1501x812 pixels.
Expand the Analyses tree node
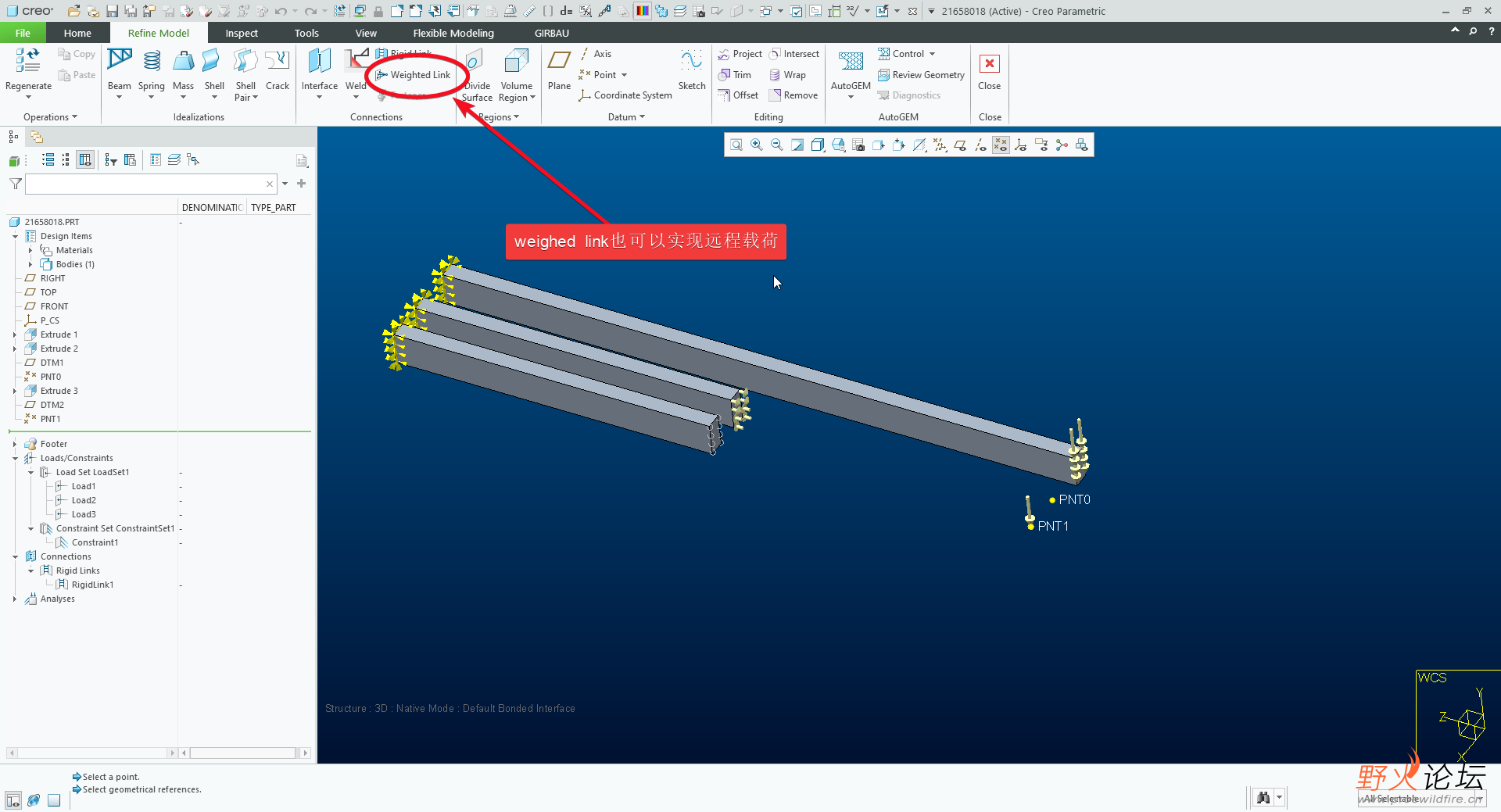coord(15,599)
